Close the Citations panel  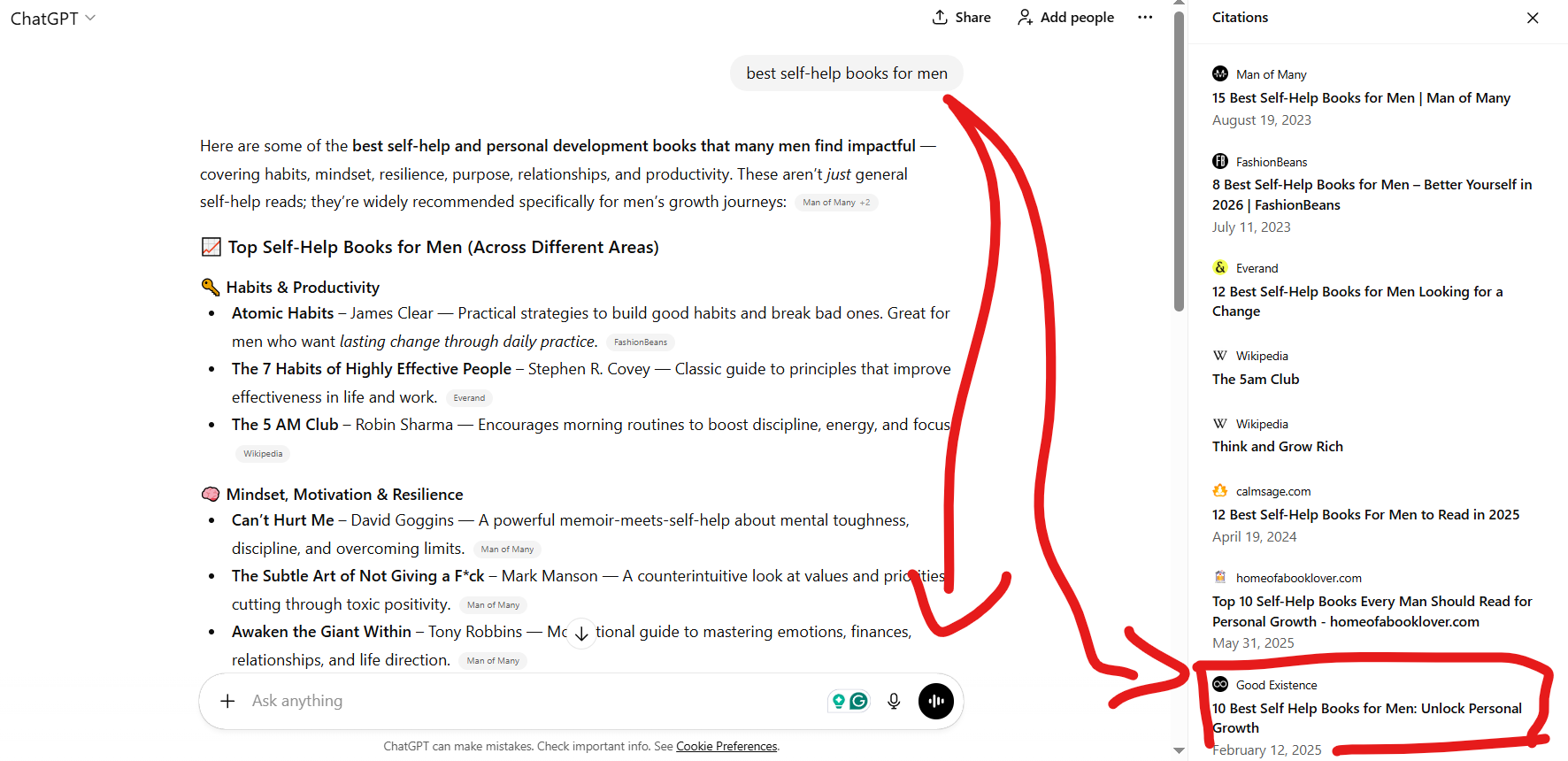1533,18
